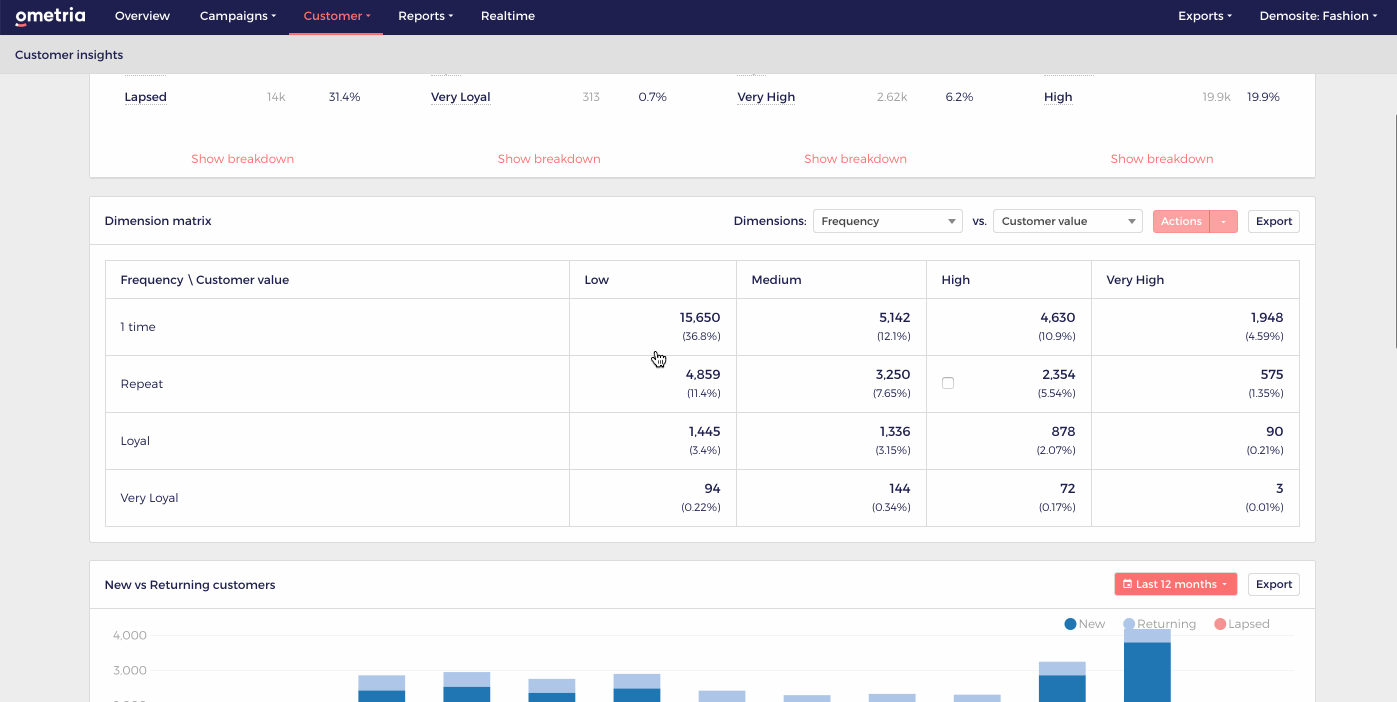Click the High segment label in summary

coord(1058,97)
